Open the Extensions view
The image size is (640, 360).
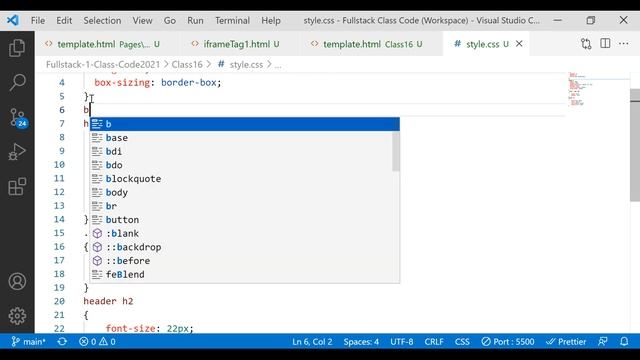pyautogui.click(x=17, y=187)
